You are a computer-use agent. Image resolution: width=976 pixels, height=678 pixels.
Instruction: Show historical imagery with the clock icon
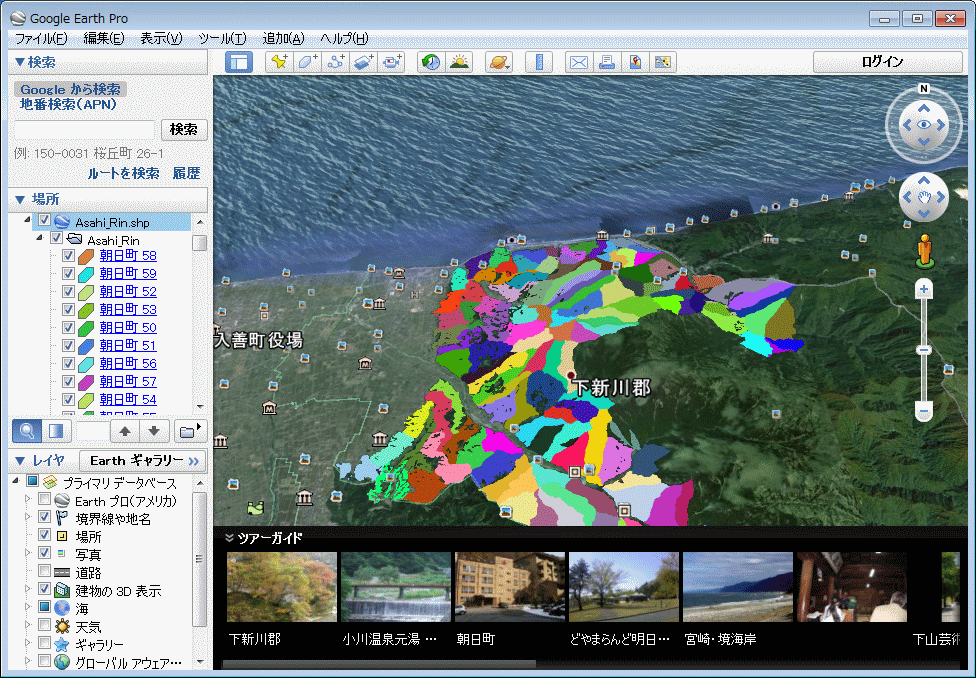click(430, 62)
